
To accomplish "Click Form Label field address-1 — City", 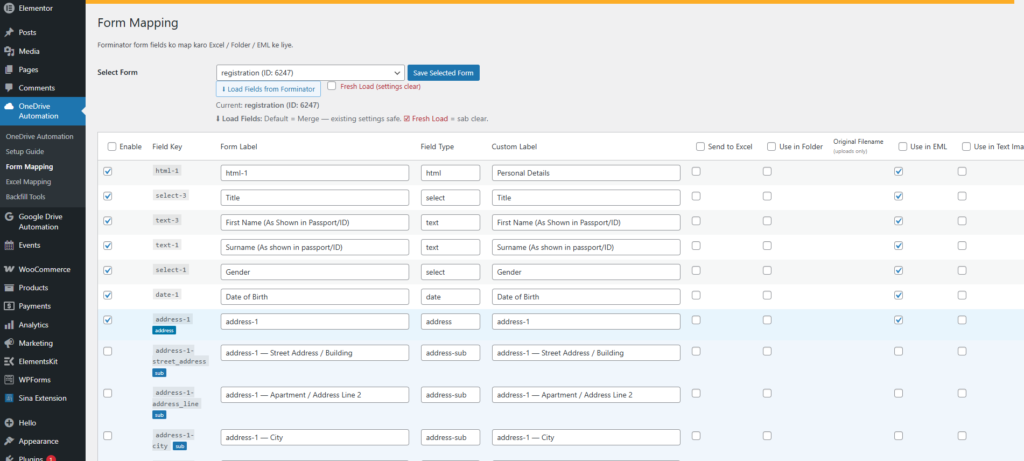I will pos(315,437).
